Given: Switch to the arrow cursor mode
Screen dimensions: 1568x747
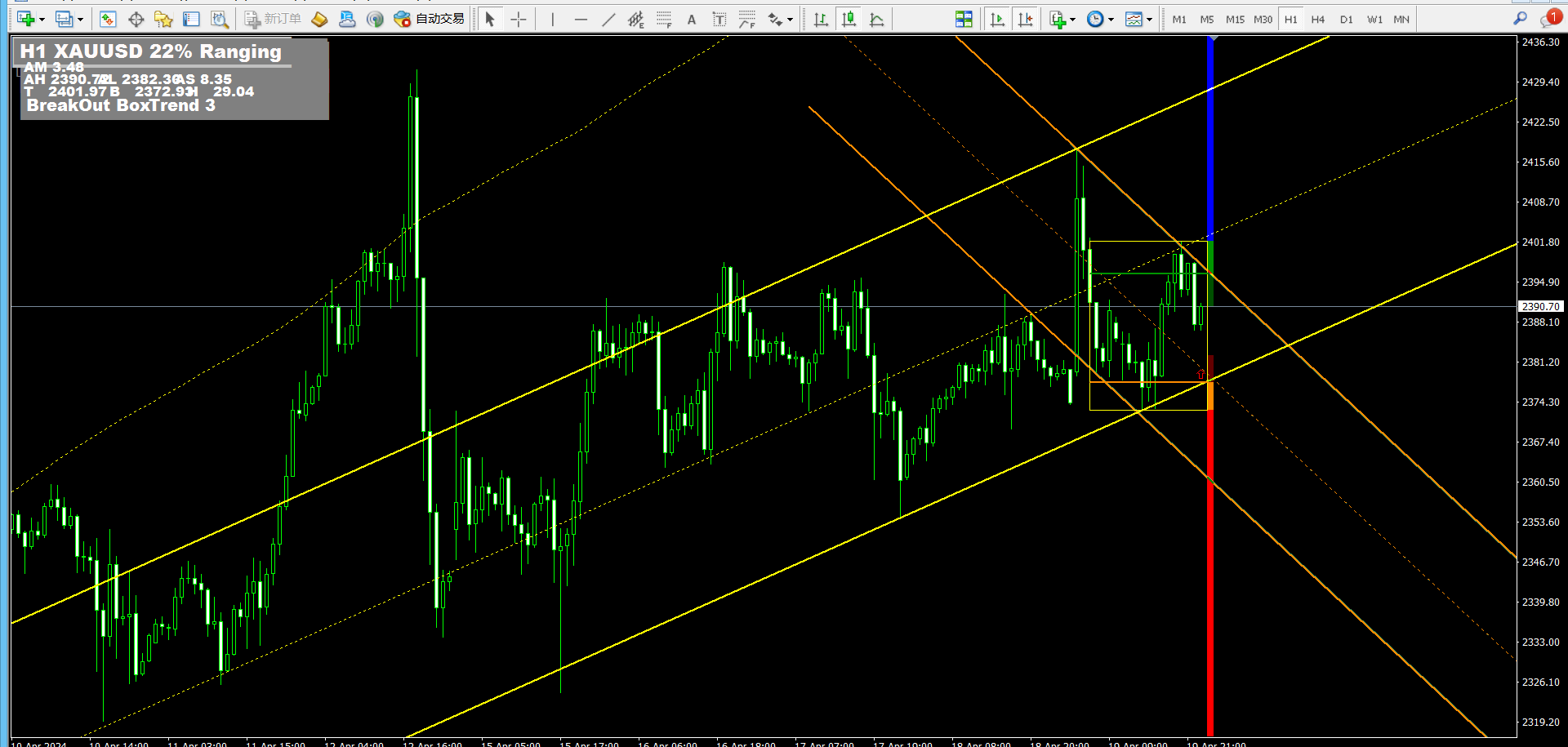Looking at the screenshot, I should [490, 19].
